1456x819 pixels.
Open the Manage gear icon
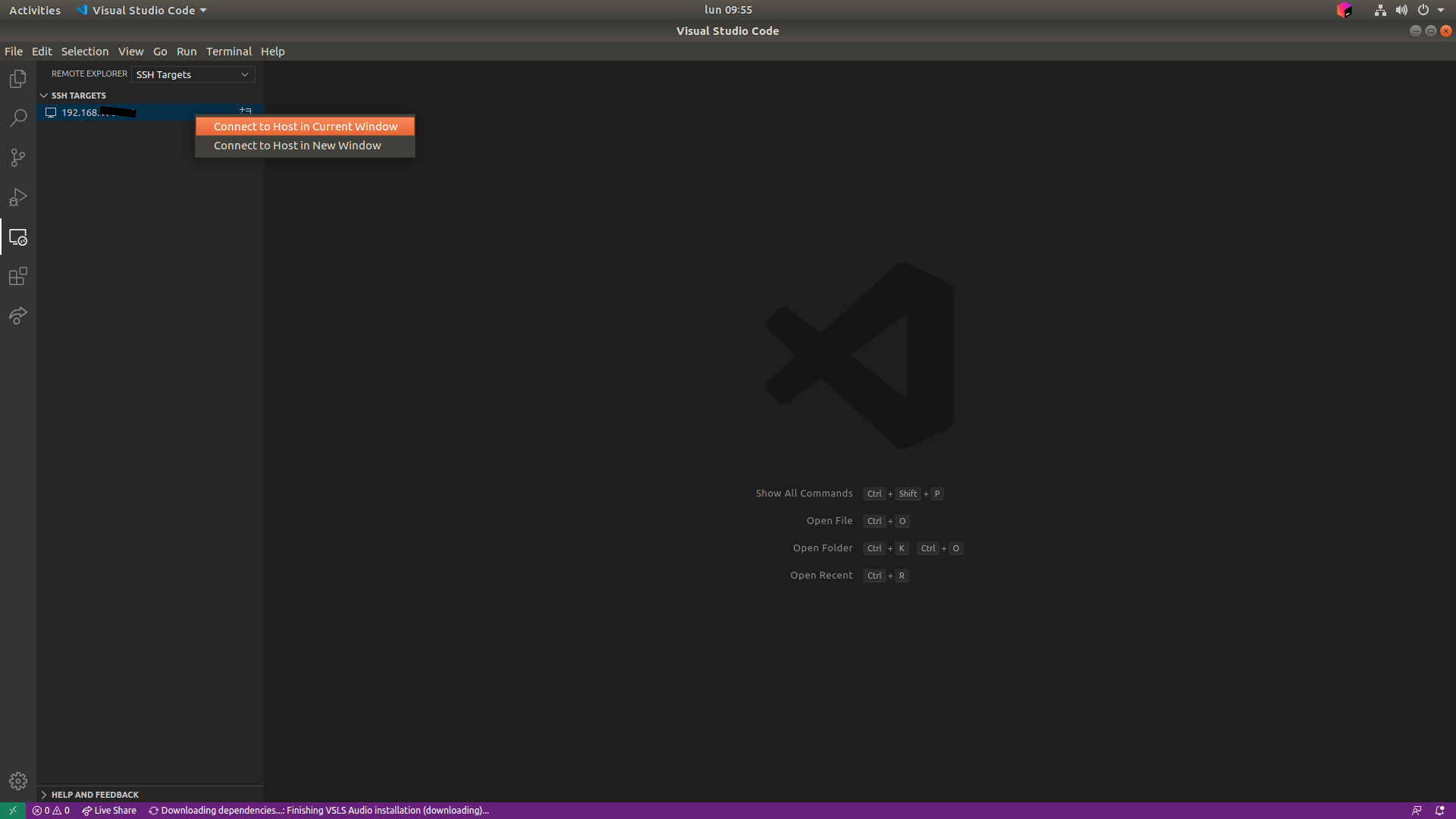[18, 780]
